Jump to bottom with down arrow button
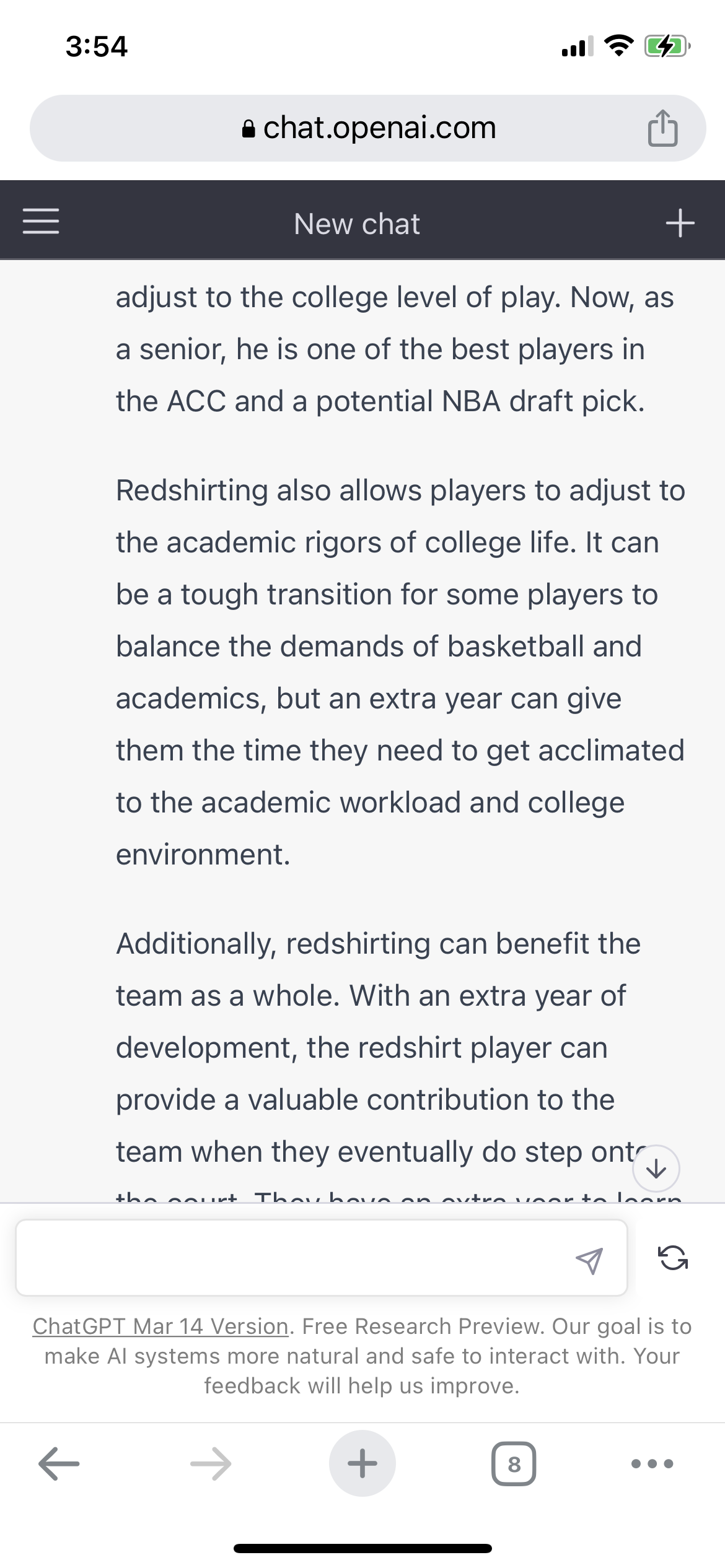Image resolution: width=725 pixels, height=1568 pixels. coord(656,1169)
